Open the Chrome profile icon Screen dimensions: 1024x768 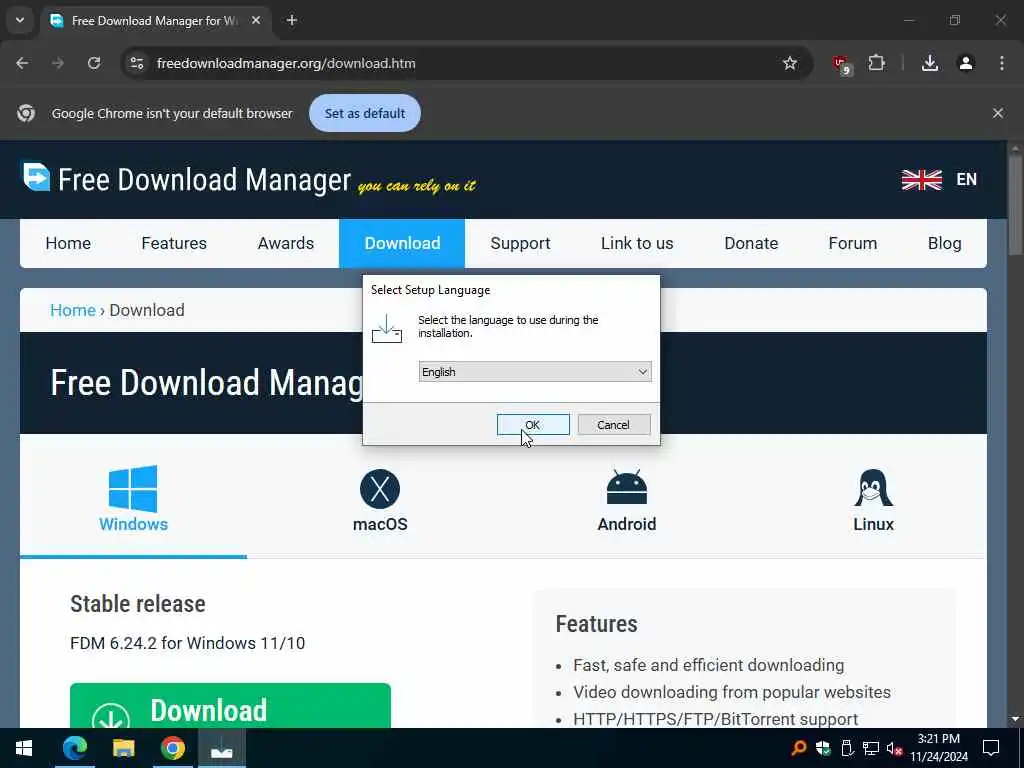pyautogui.click(x=966, y=63)
